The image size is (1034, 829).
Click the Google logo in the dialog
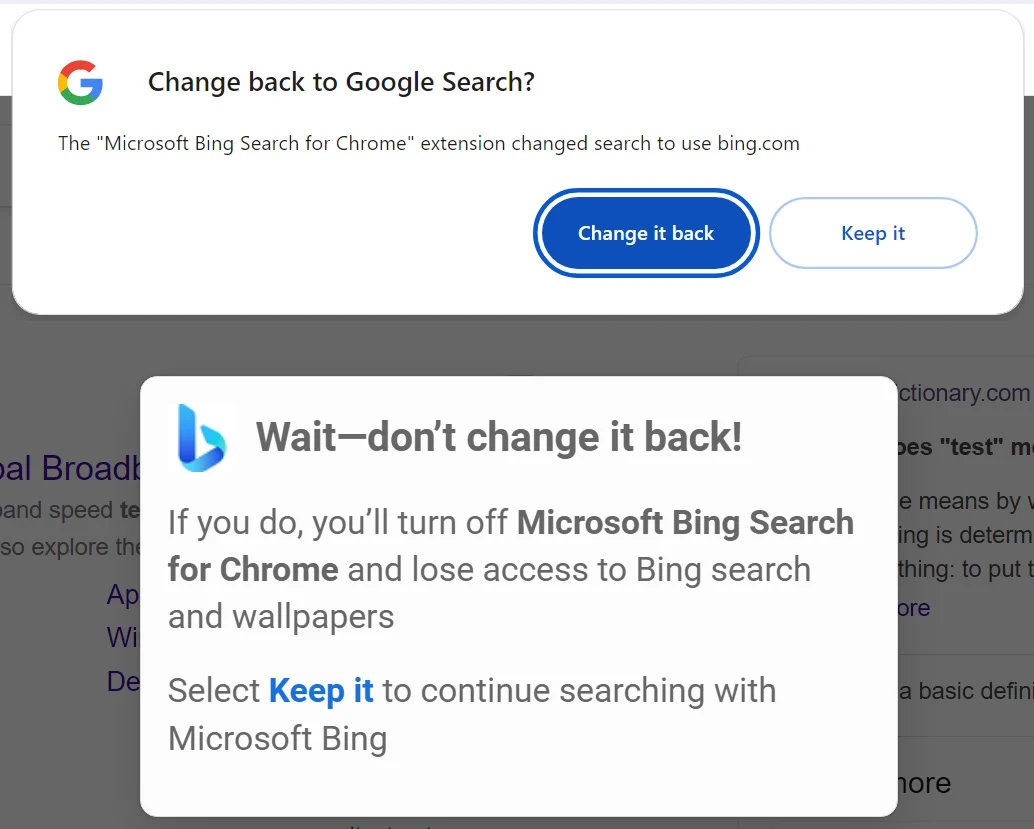(81, 82)
